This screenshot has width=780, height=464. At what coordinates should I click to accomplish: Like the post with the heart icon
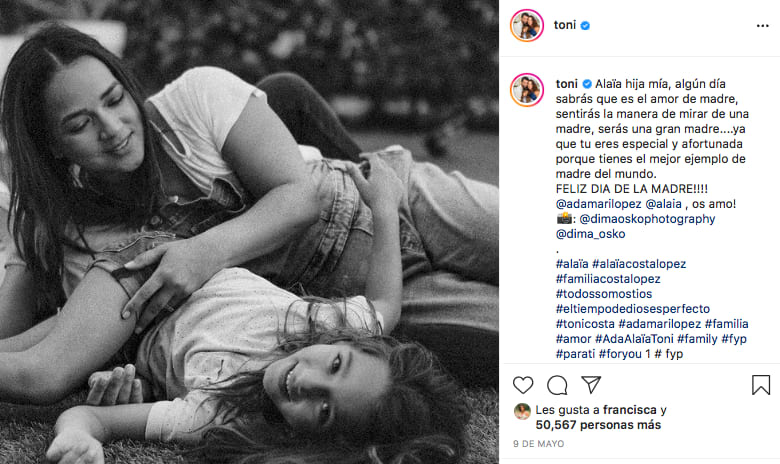(523, 385)
